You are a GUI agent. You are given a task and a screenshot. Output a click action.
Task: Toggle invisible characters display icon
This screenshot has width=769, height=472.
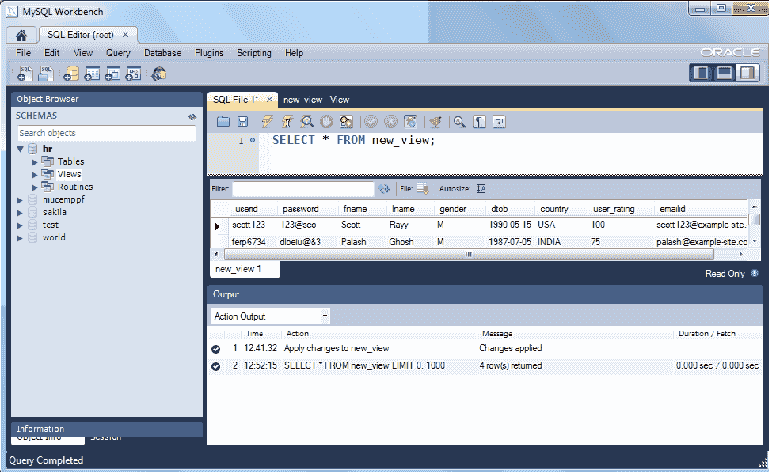[479, 122]
